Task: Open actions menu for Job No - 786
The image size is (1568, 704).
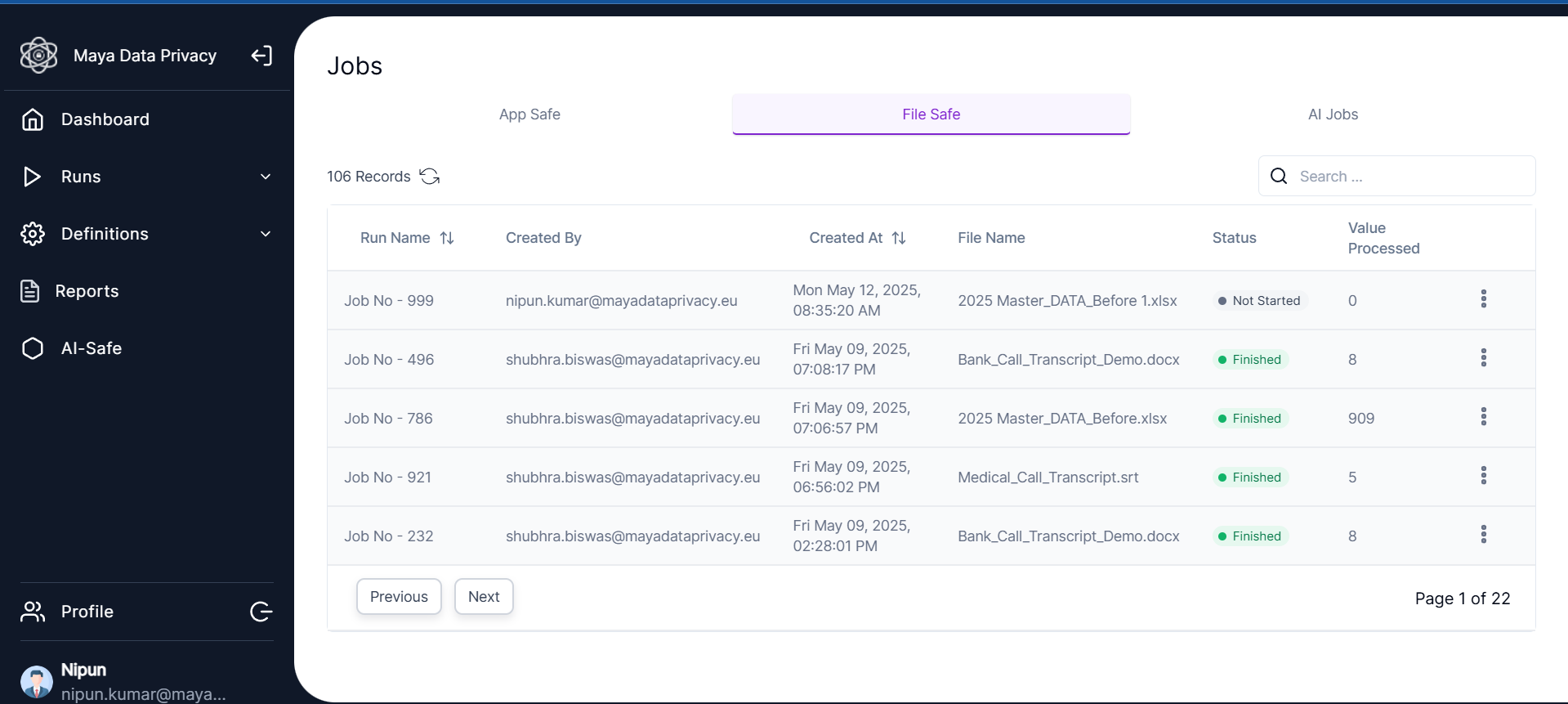Action: tap(1483, 417)
